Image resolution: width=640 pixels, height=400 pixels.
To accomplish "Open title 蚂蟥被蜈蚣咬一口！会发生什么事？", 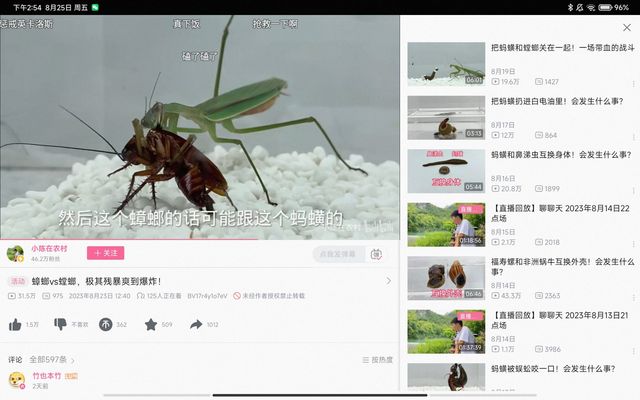I will click(x=553, y=369).
